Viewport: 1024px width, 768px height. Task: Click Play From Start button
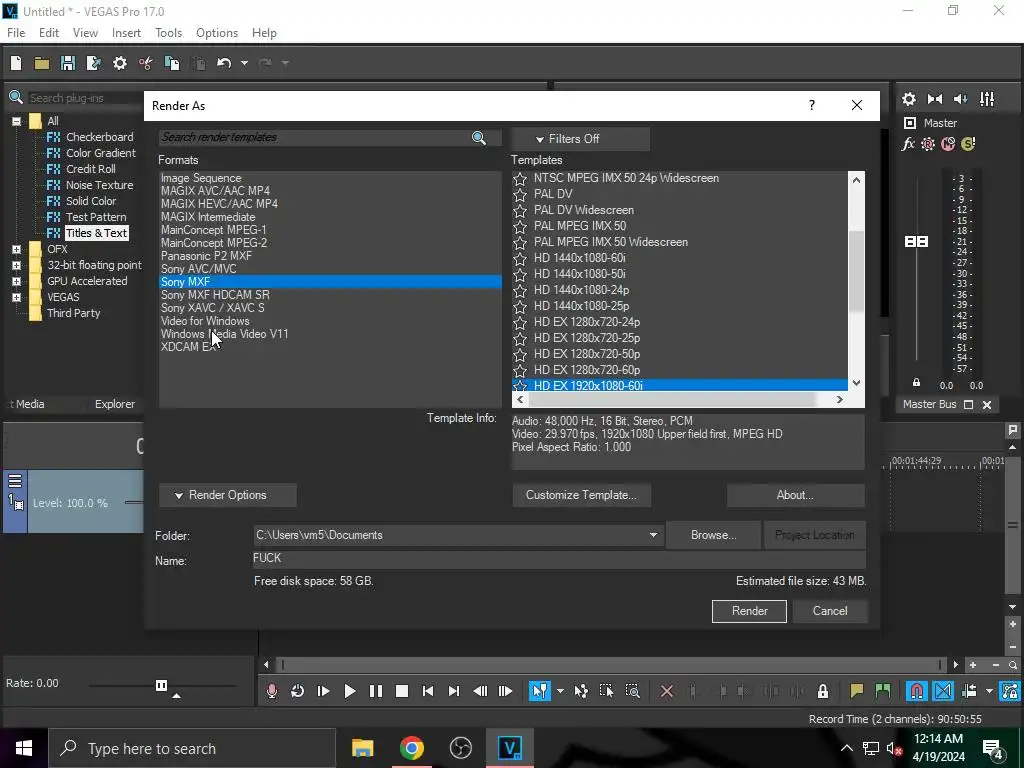coord(323,691)
